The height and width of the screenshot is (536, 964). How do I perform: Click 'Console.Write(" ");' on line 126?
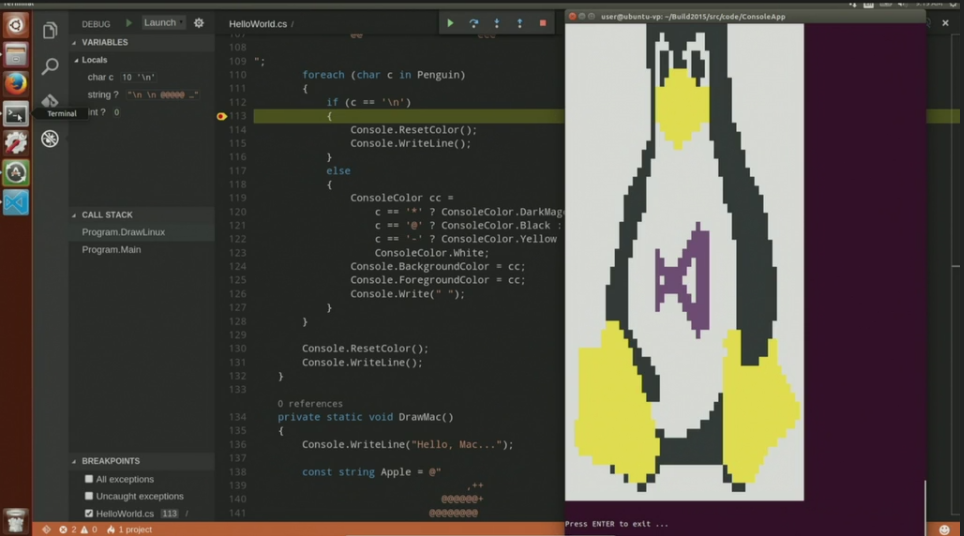408,294
